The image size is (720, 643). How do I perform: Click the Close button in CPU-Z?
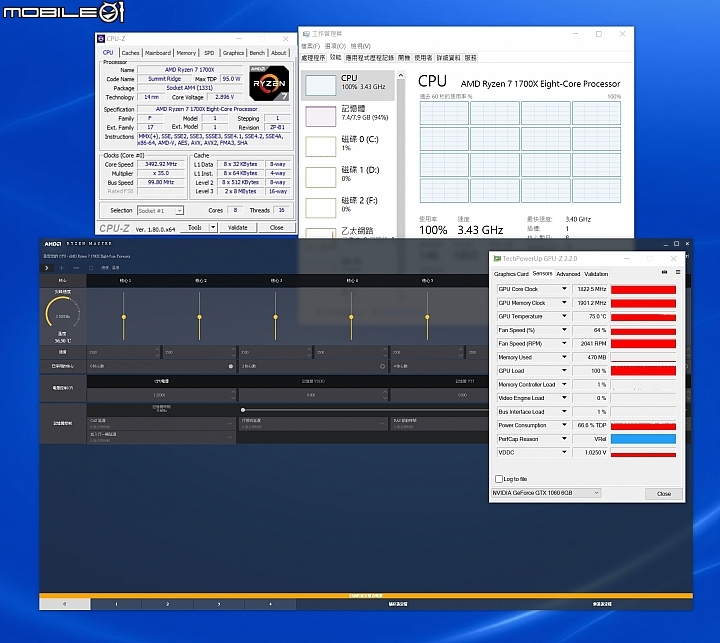276,227
